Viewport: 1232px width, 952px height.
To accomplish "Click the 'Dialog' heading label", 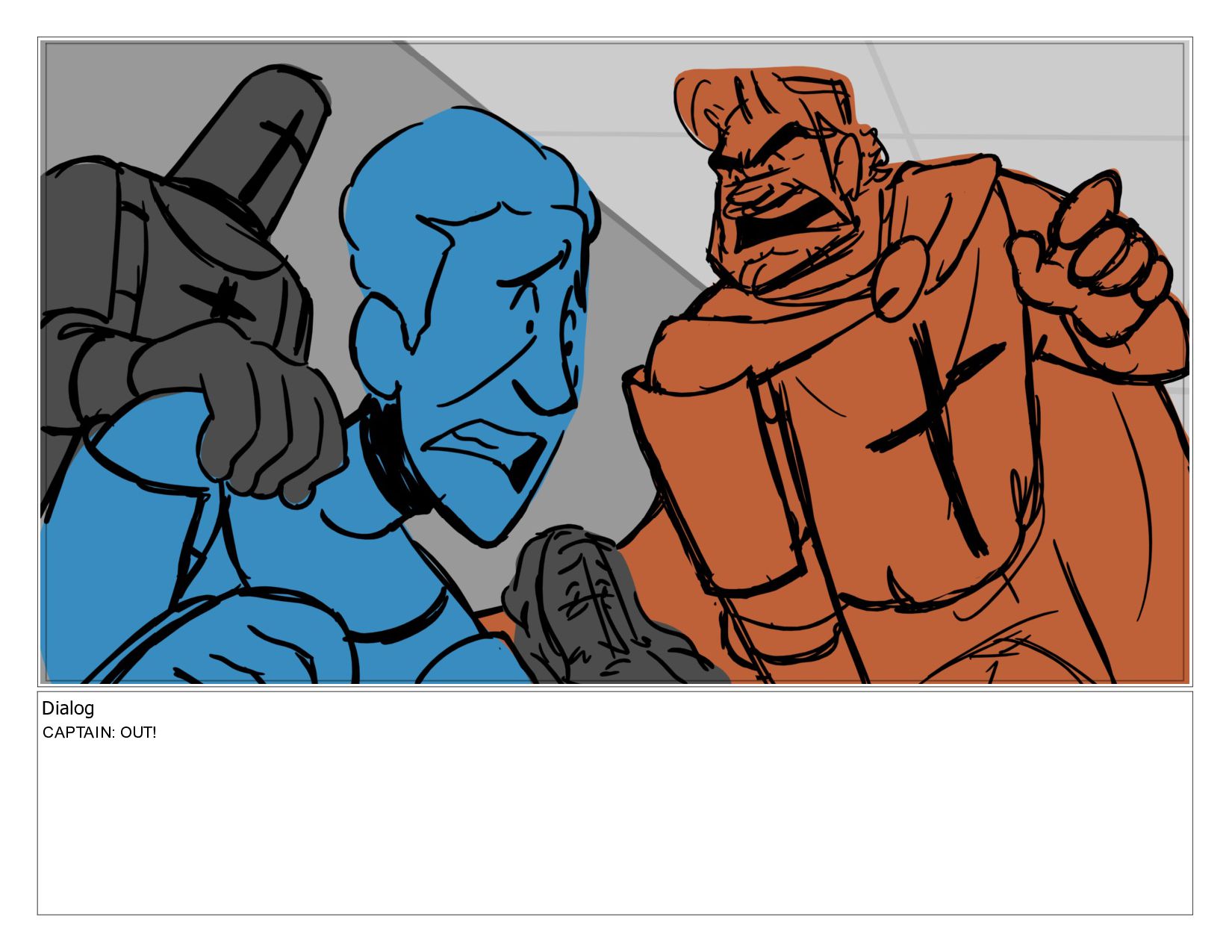I will pos(68,709).
